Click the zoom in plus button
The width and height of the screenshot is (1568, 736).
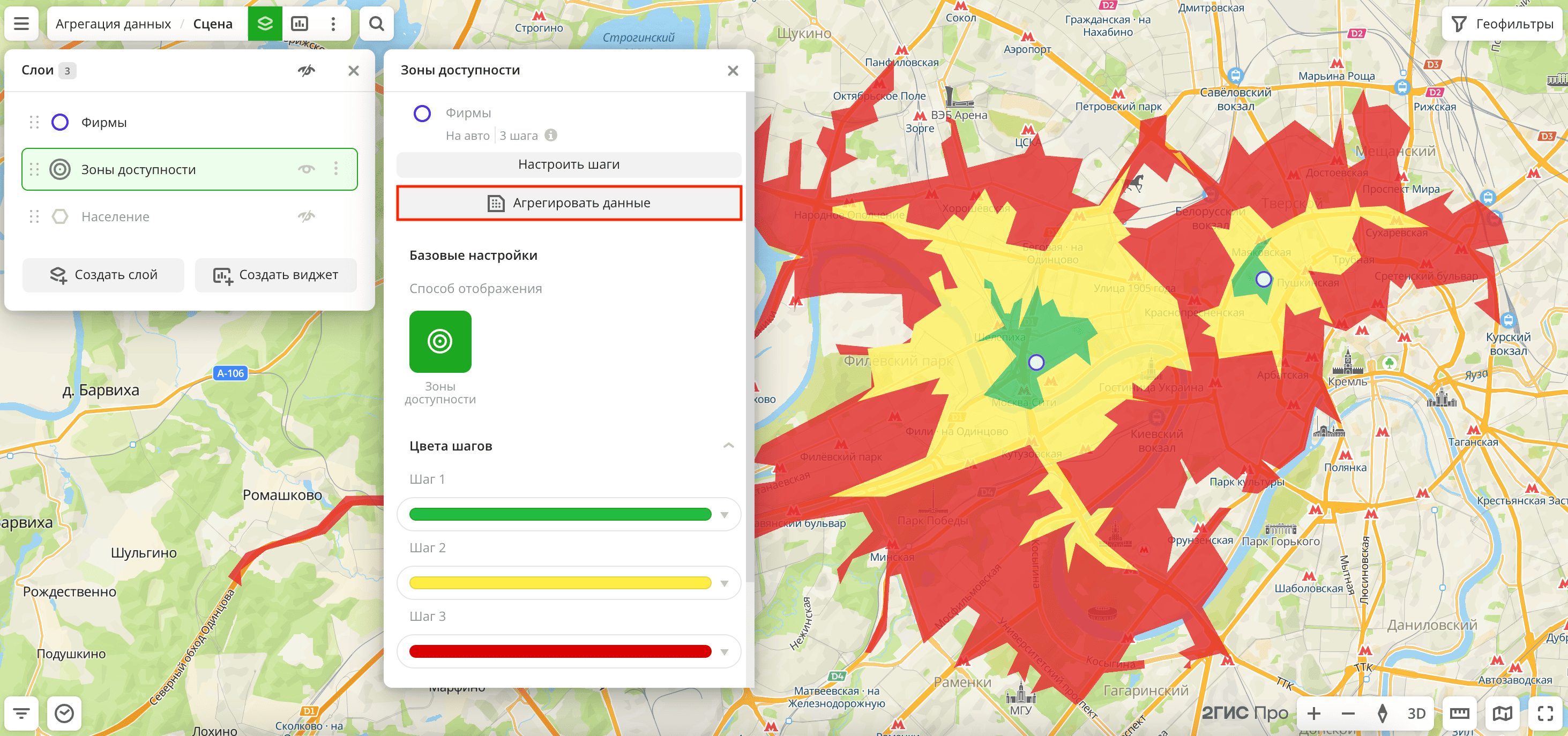[x=1313, y=713]
